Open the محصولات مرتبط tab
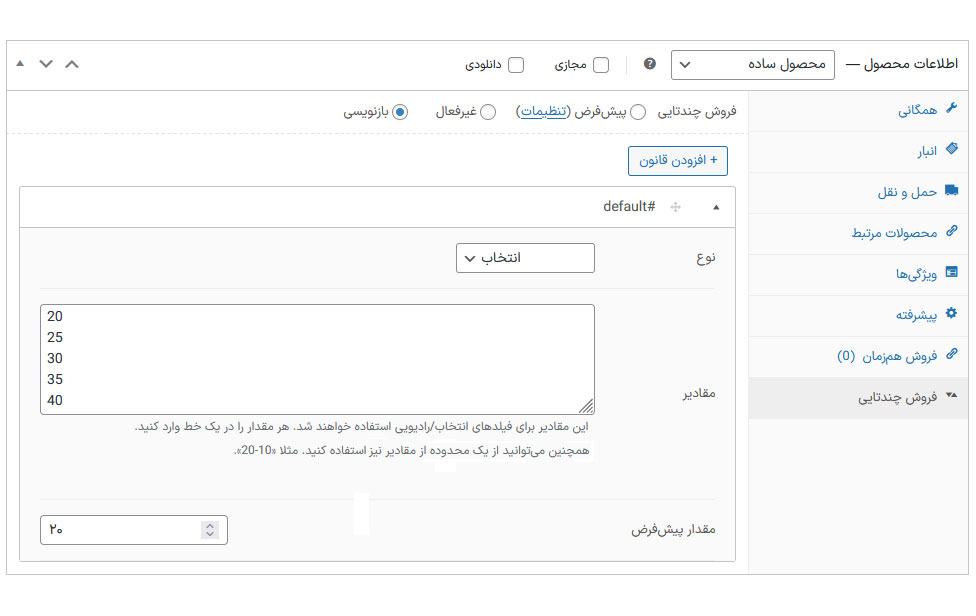The width and height of the screenshot is (976, 616). click(858, 234)
